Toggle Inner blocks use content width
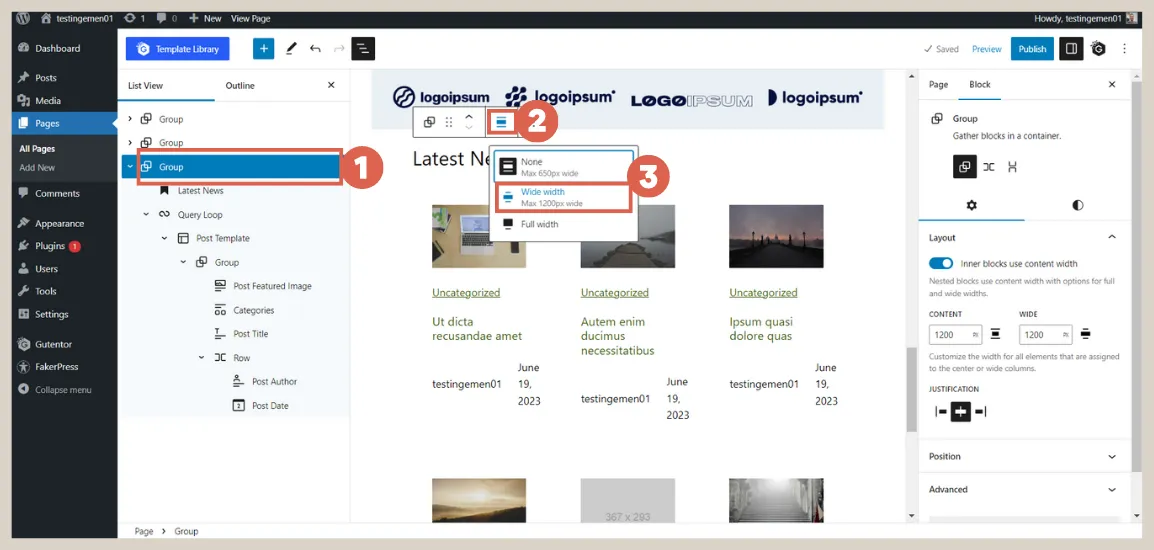Viewport: 1154px width, 550px height. click(x=941, y=264)
